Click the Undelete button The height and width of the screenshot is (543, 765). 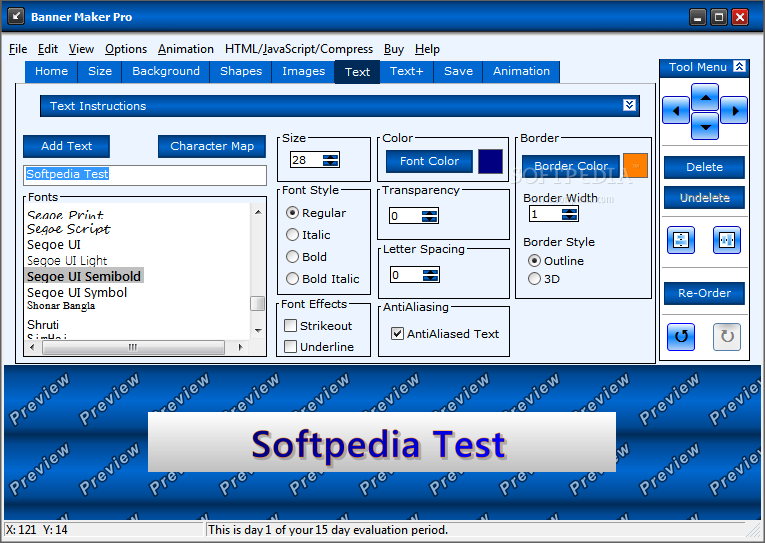point(704,198)
